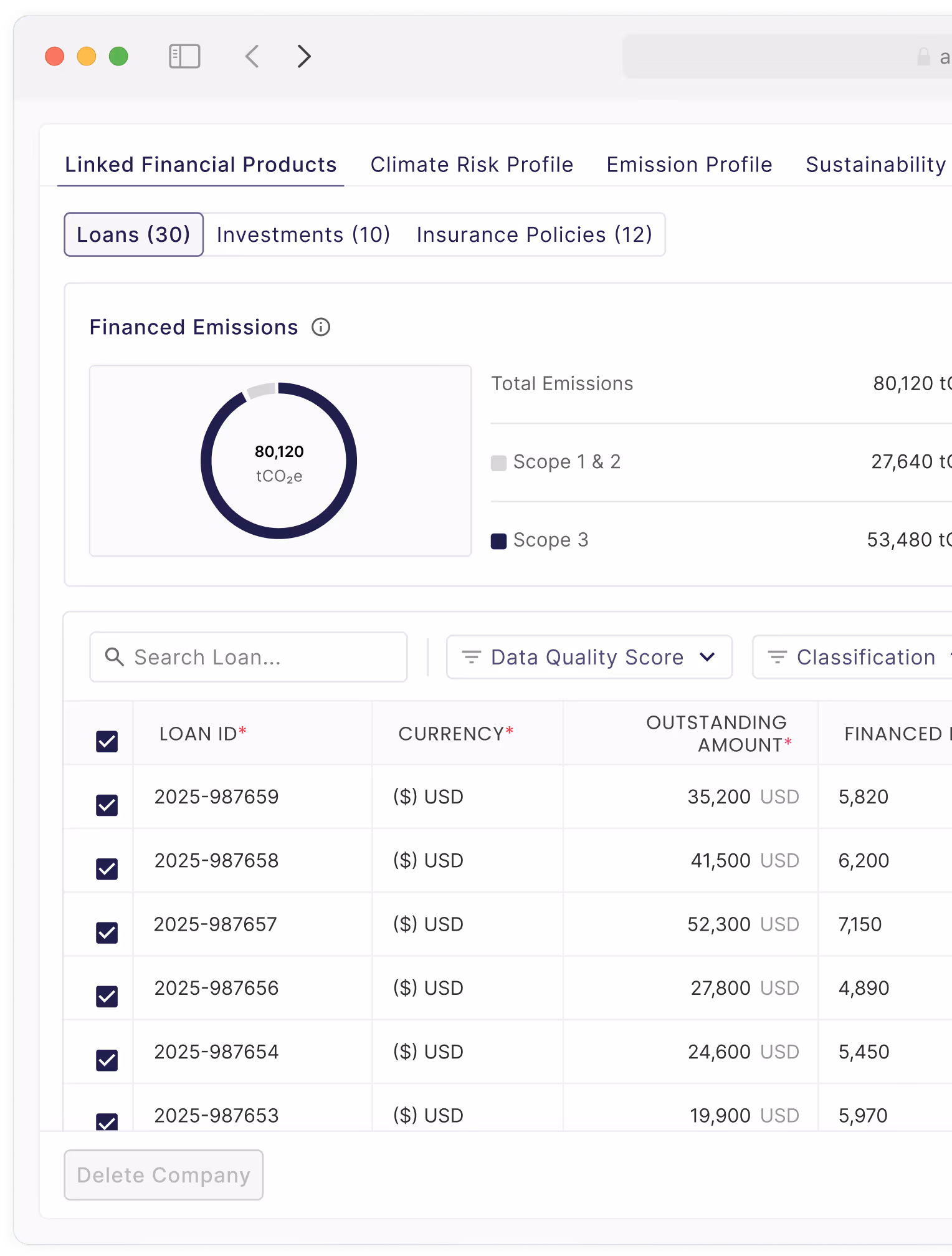The height and width of the screenshot is (1256, 952).
Task: Click the 35,200 USD outstanding amount
Action: (743, 797)
